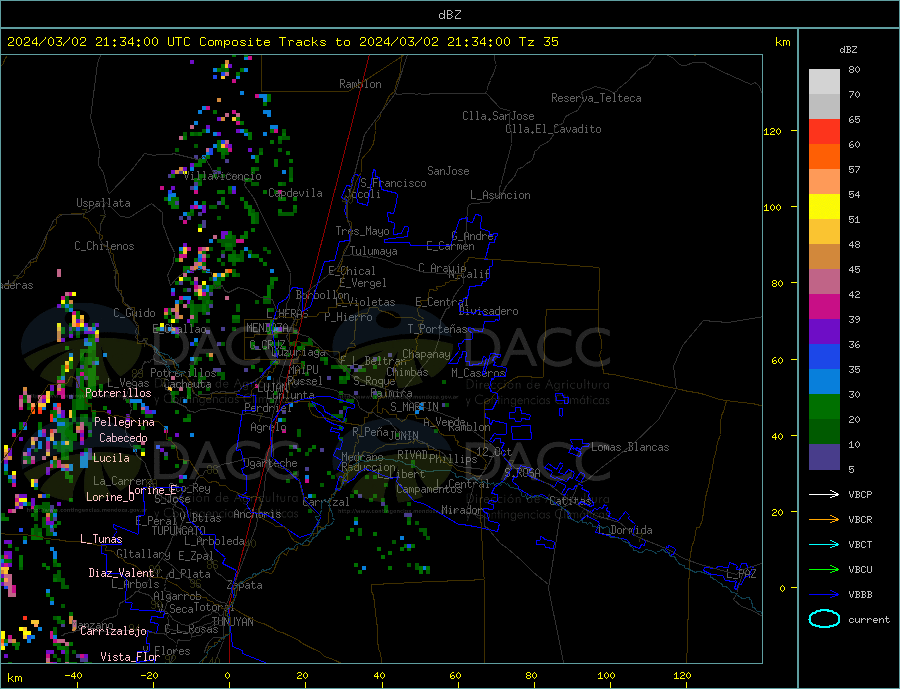
Task: Click the 'VBBB' legend label
Action: pos(860,594)
